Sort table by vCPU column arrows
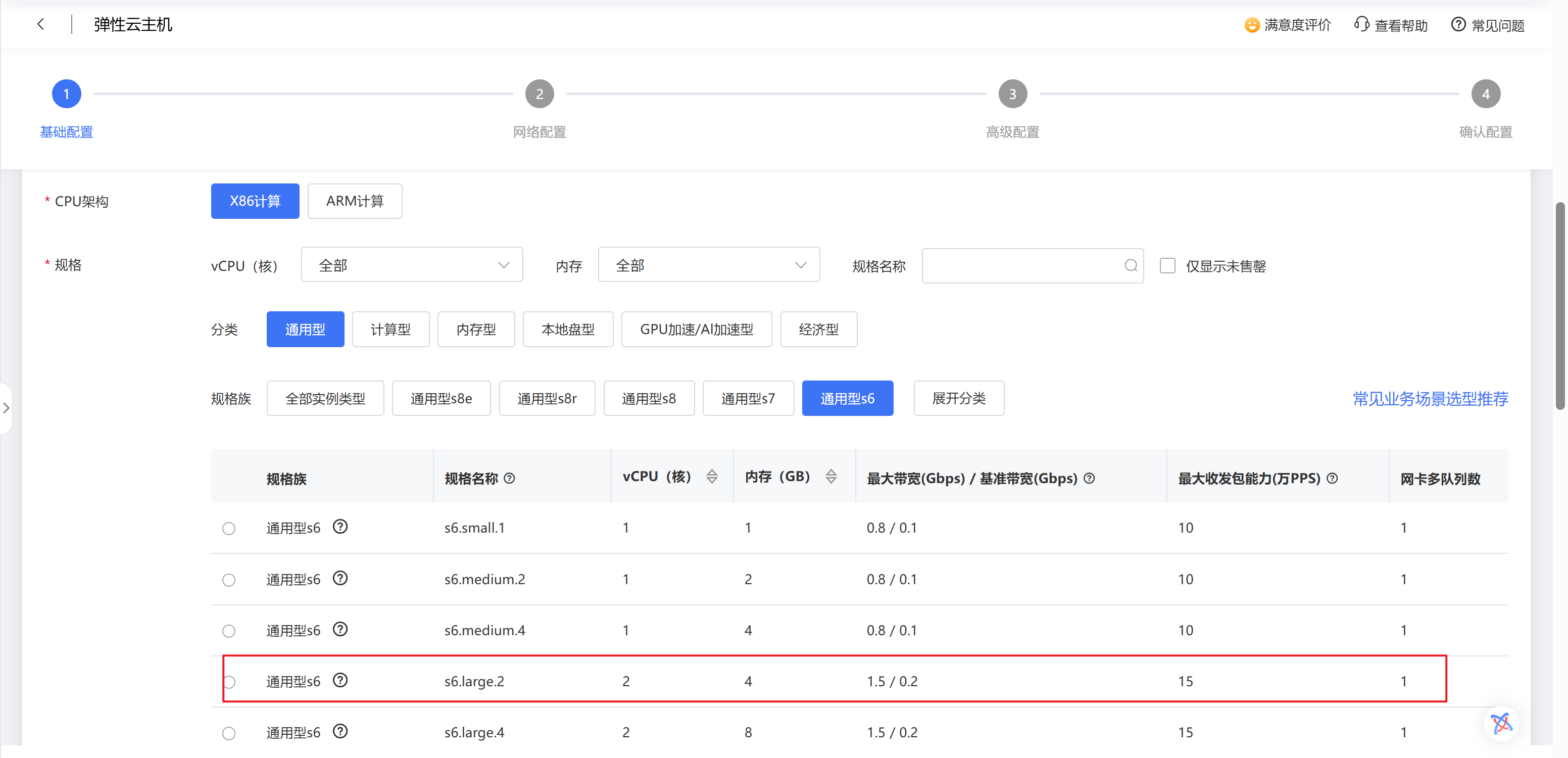This screenshot has height=758, width=1568. [712, 477]
